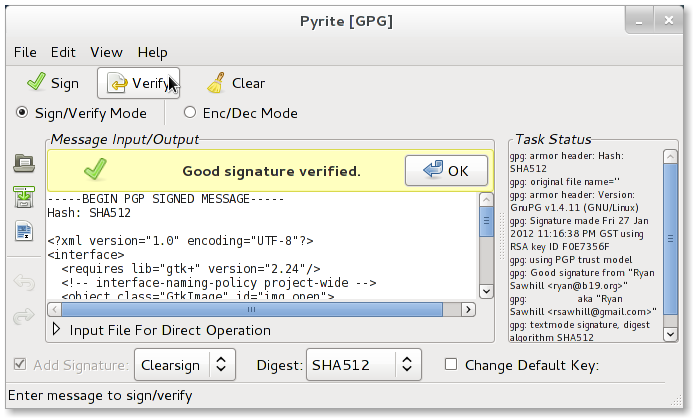Click the 'Good signature verified.' message text
Image resolution: width=693 pixels, height=418 pixels.
(x=271, y=171)
